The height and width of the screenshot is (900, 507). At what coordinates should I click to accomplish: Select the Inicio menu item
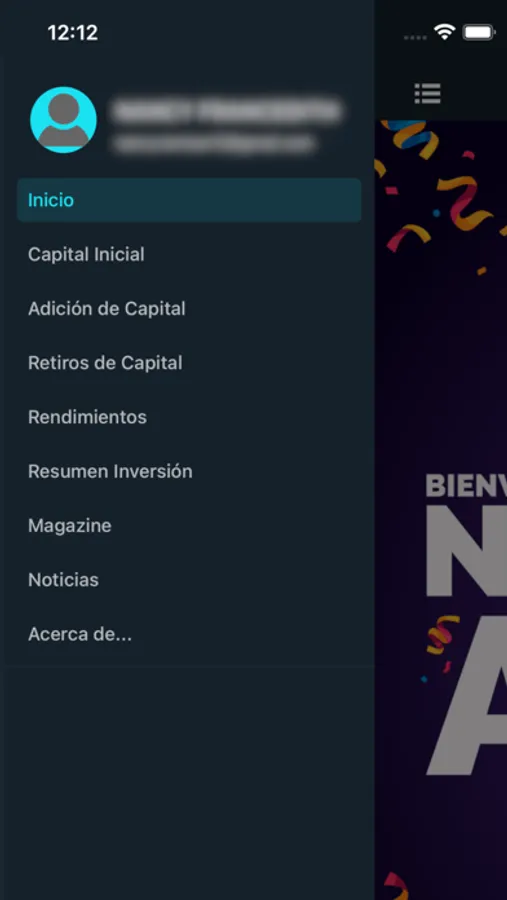189,200
